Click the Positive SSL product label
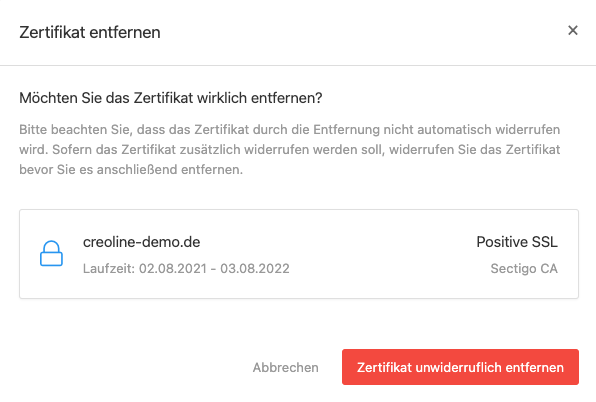Screen dimensions: 596x402 click(x=517, y=242)
